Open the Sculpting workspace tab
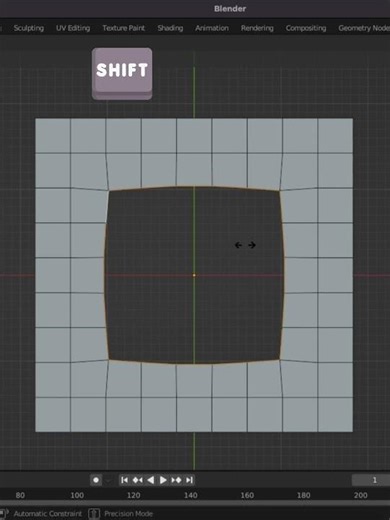The width and height of the screenshot is (390, 520). (x=29, y=28)
